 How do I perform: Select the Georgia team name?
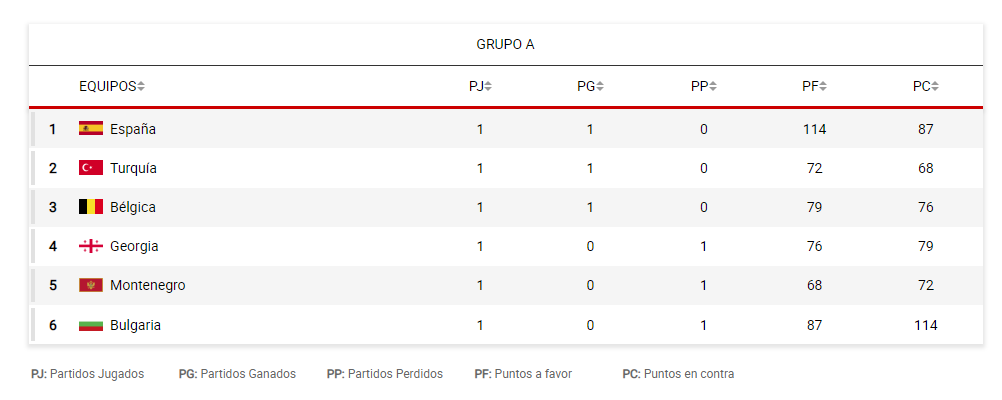click(x=134, y=246)
